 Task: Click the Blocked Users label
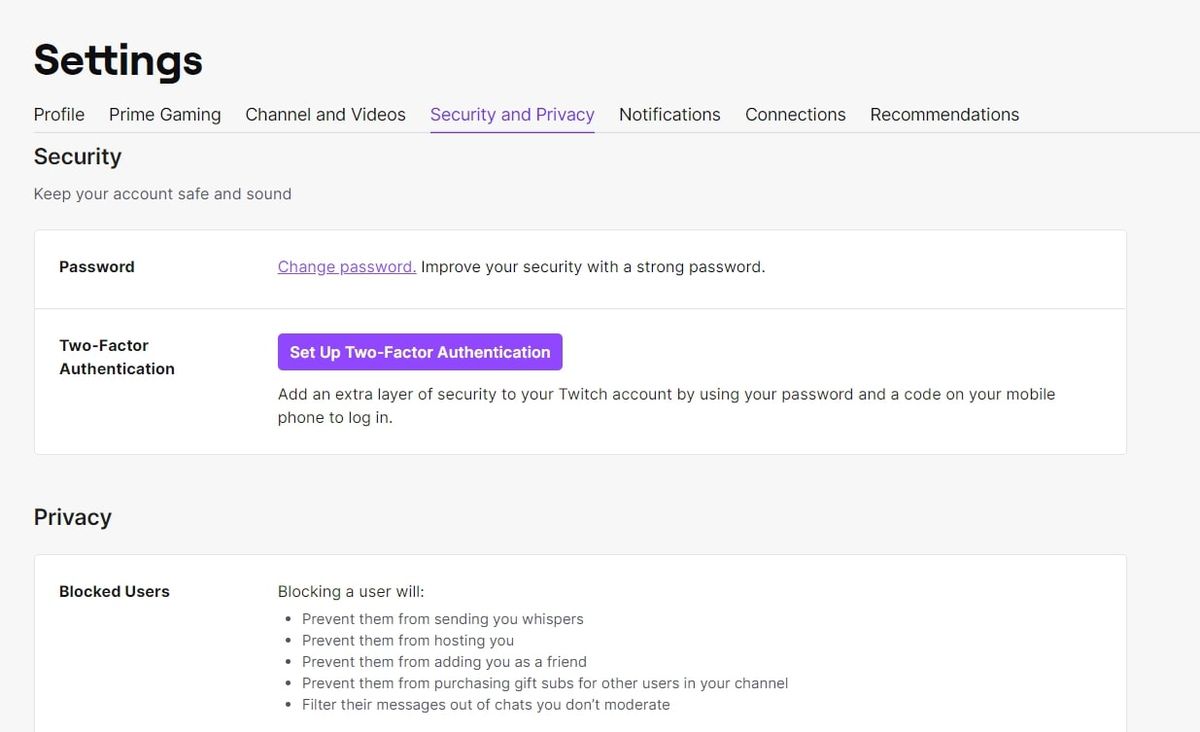pyautogui.click(x=114, y=591)
